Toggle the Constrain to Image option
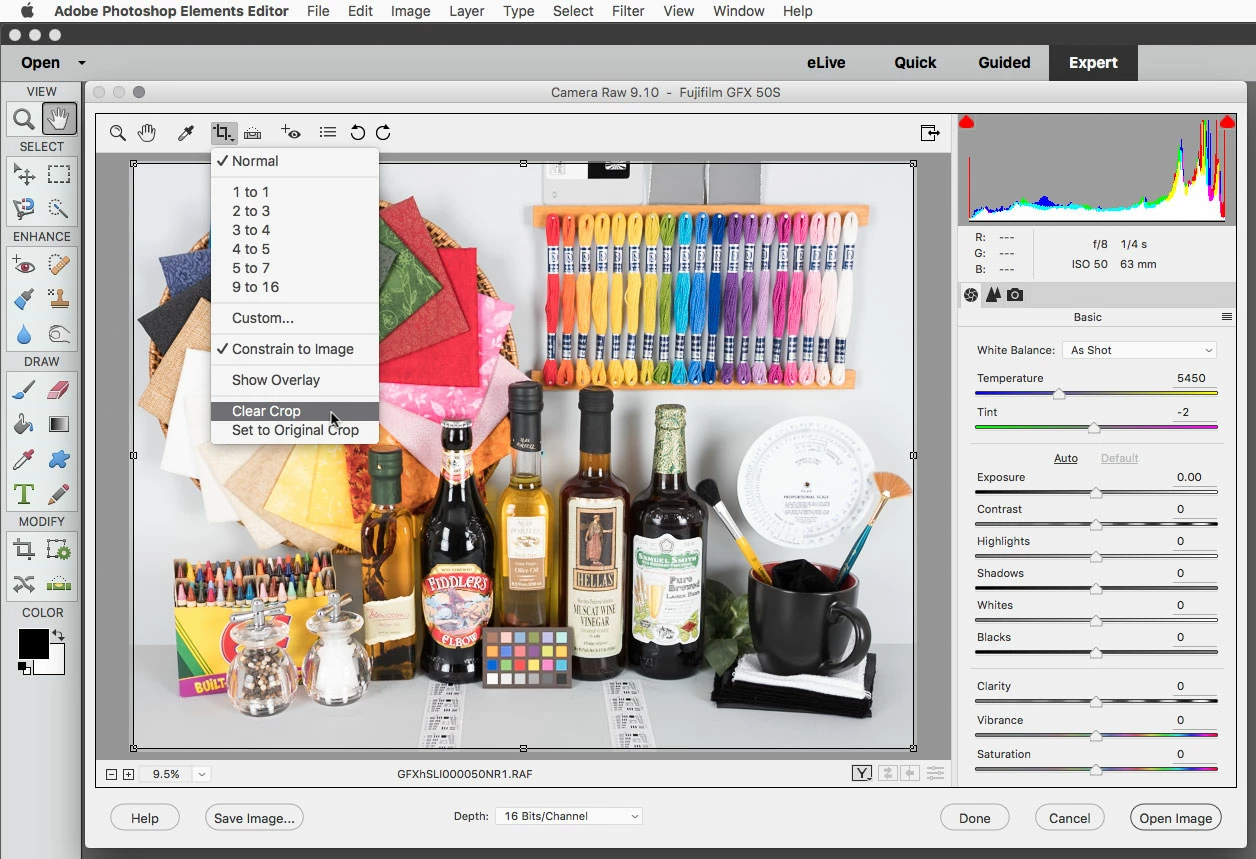The height and width of the screenshot is (859, 1256). (295, 349)
